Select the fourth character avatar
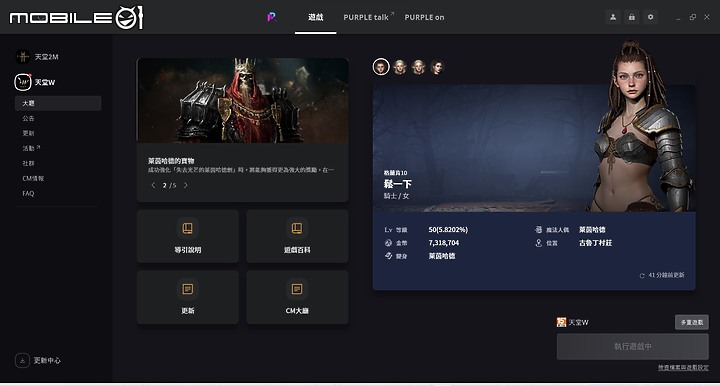Image resolution: width=720 pixels, height=386 pixels. pos(437,67)
